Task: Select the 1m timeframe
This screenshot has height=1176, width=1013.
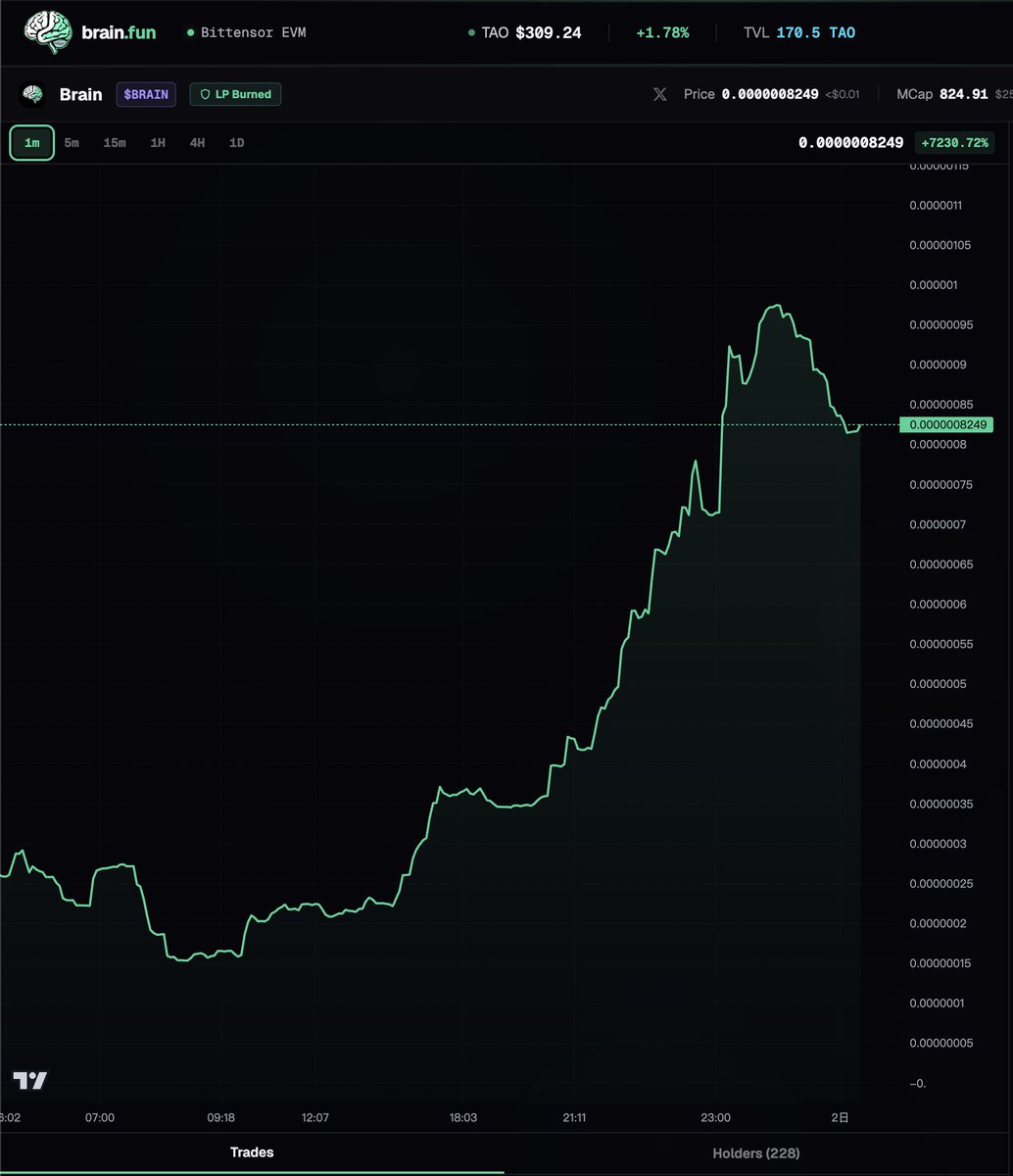Action: coord(32,143)
